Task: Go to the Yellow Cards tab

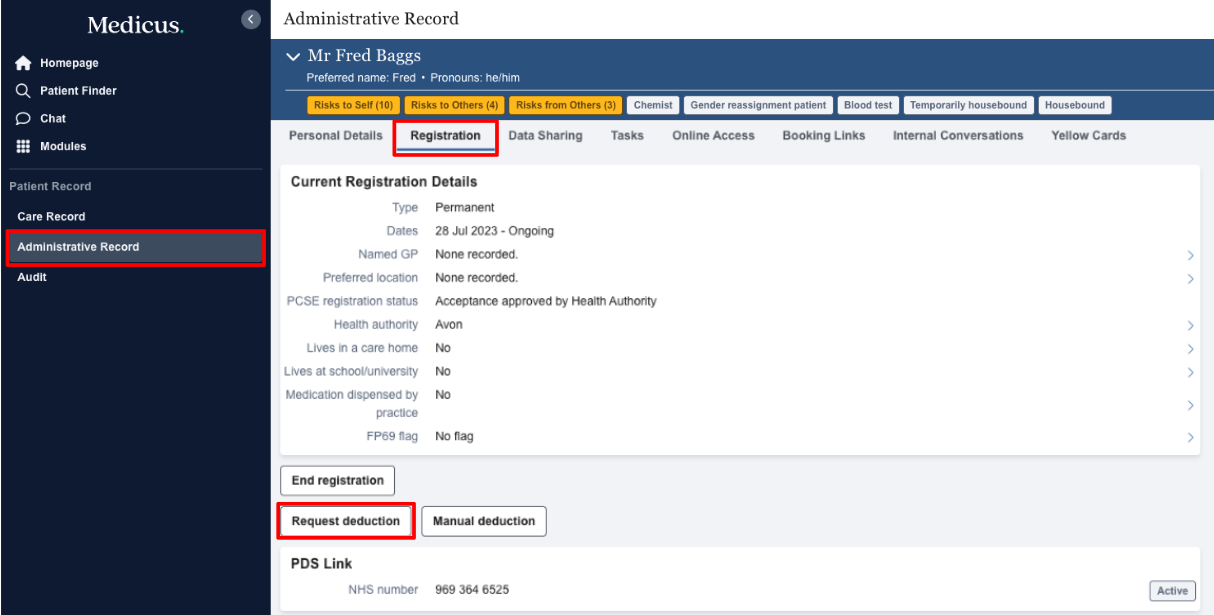Action: pos(1088,136)
